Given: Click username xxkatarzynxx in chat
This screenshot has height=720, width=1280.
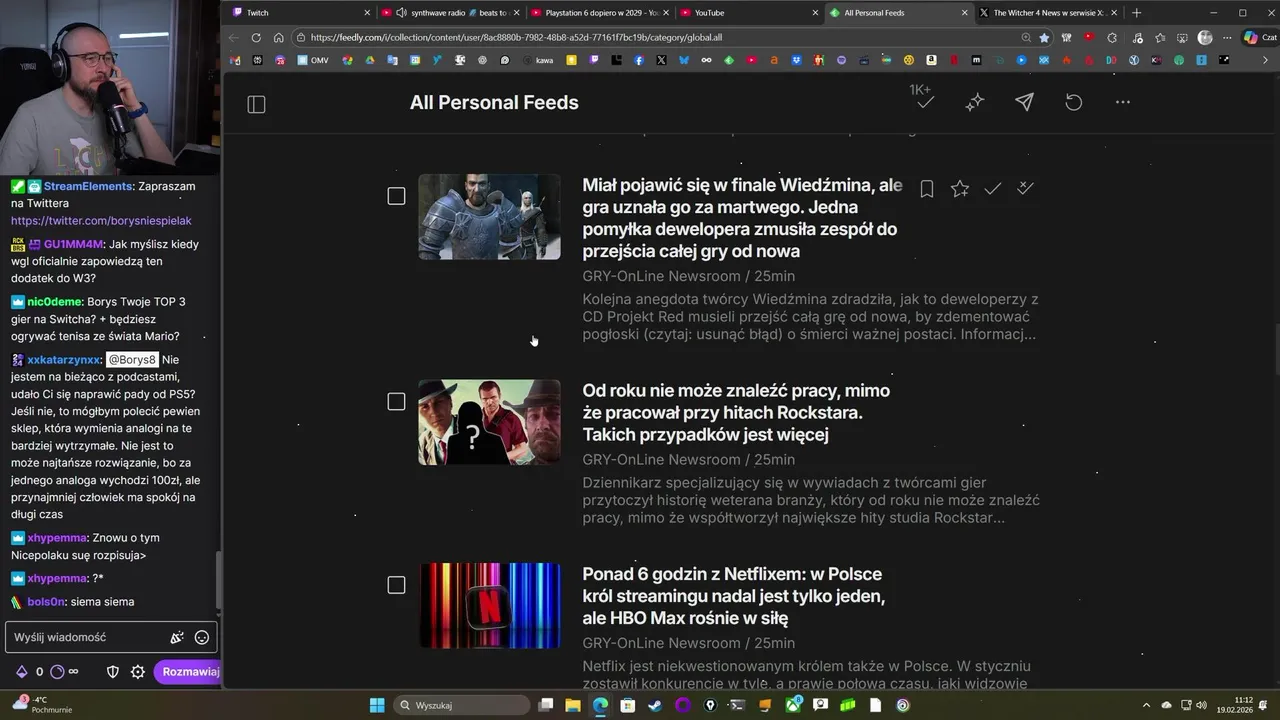Looking at the screenshot, I should coord(64,360).
